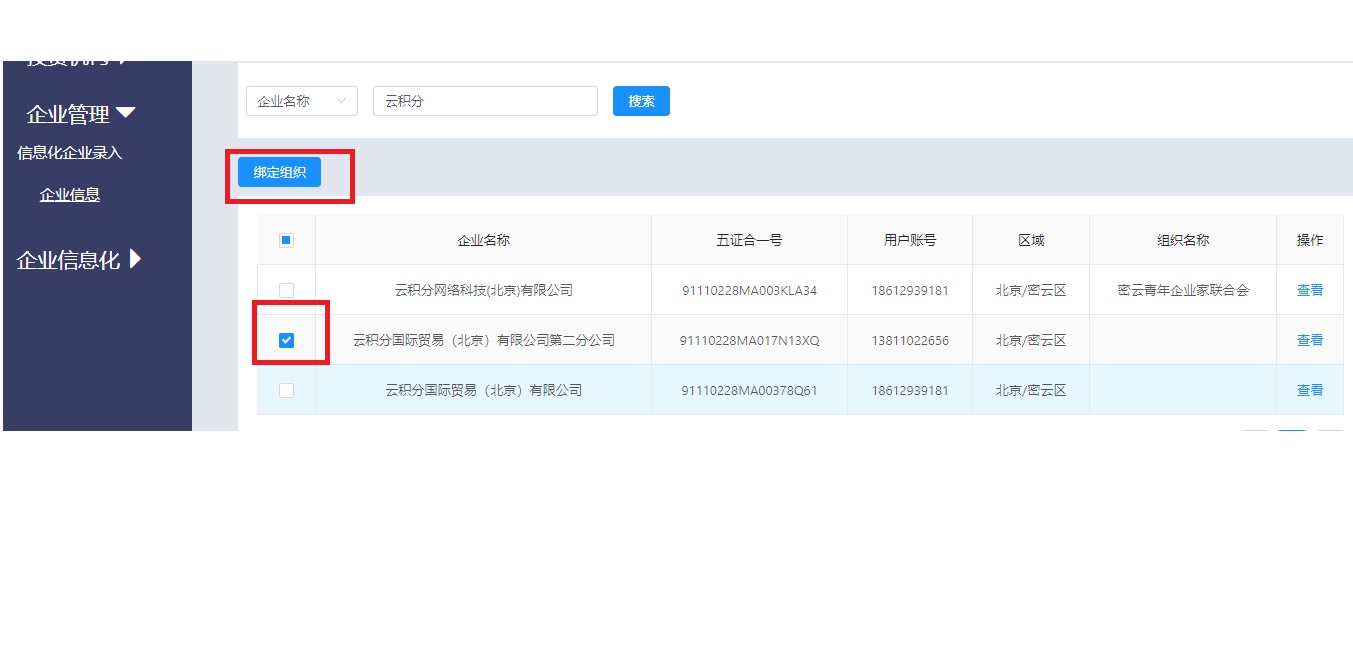Go to 企业信息 in the sidebar
The height and width of the screenshot is (648, 1353).
point(70,195)
